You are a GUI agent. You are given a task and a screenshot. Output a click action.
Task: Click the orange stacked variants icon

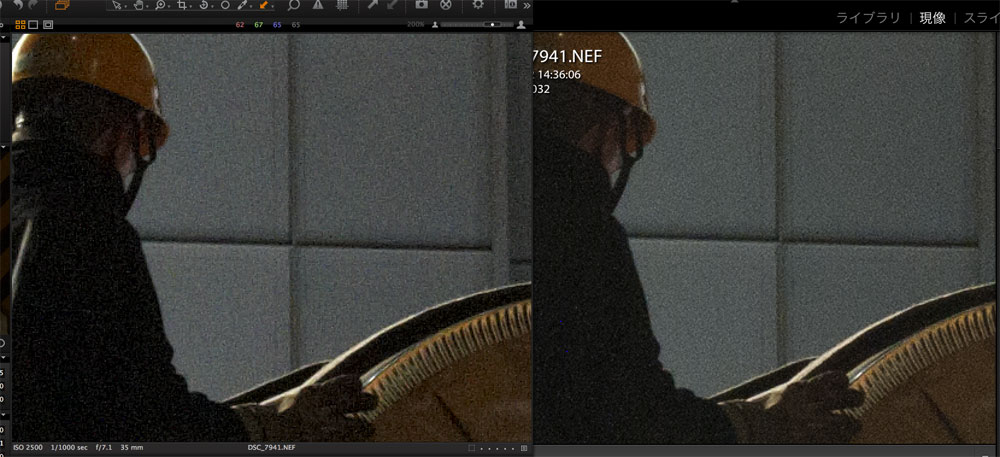tap(62, 4)
